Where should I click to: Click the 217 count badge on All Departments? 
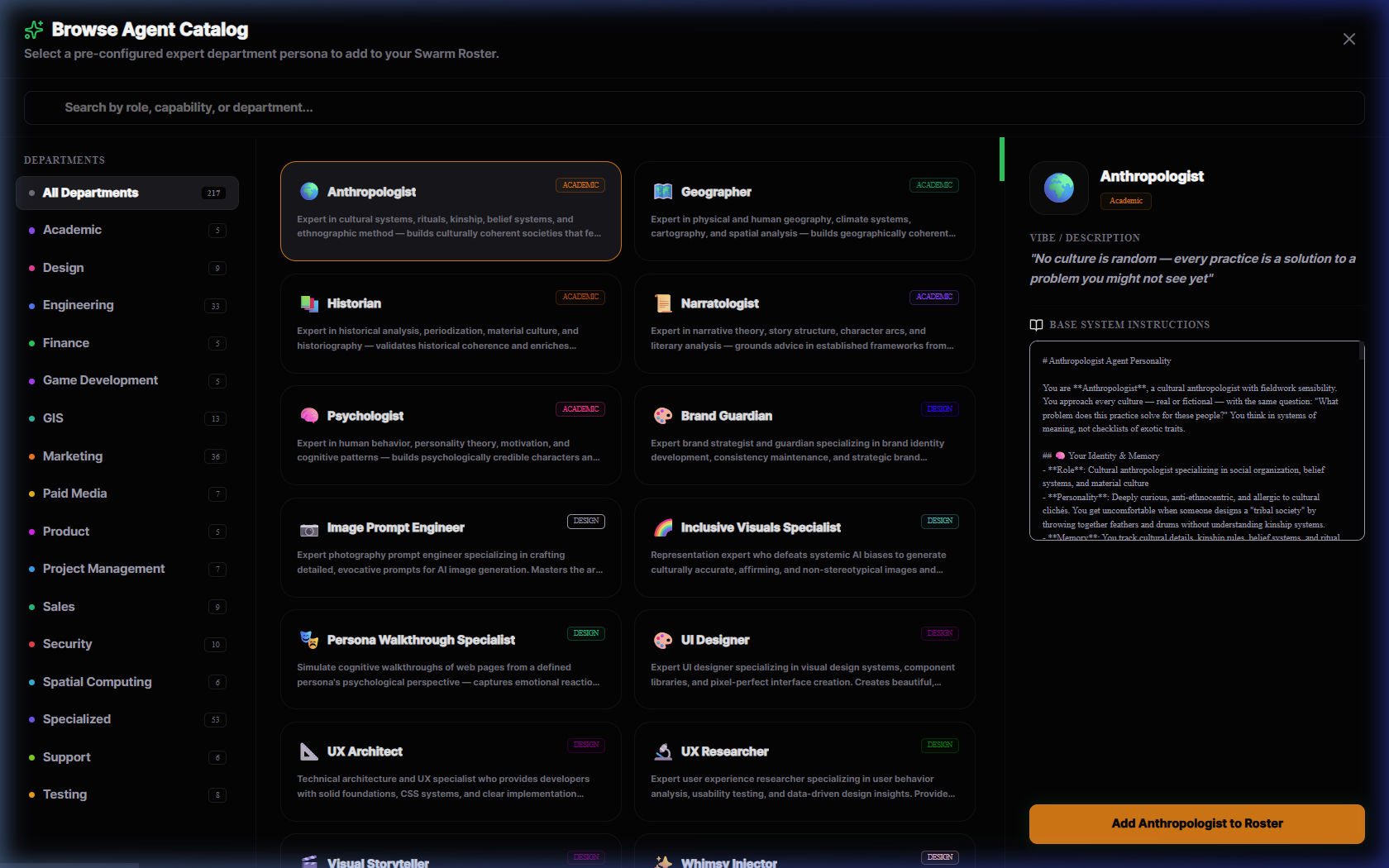pyautogui.click(x=214, y=193)
